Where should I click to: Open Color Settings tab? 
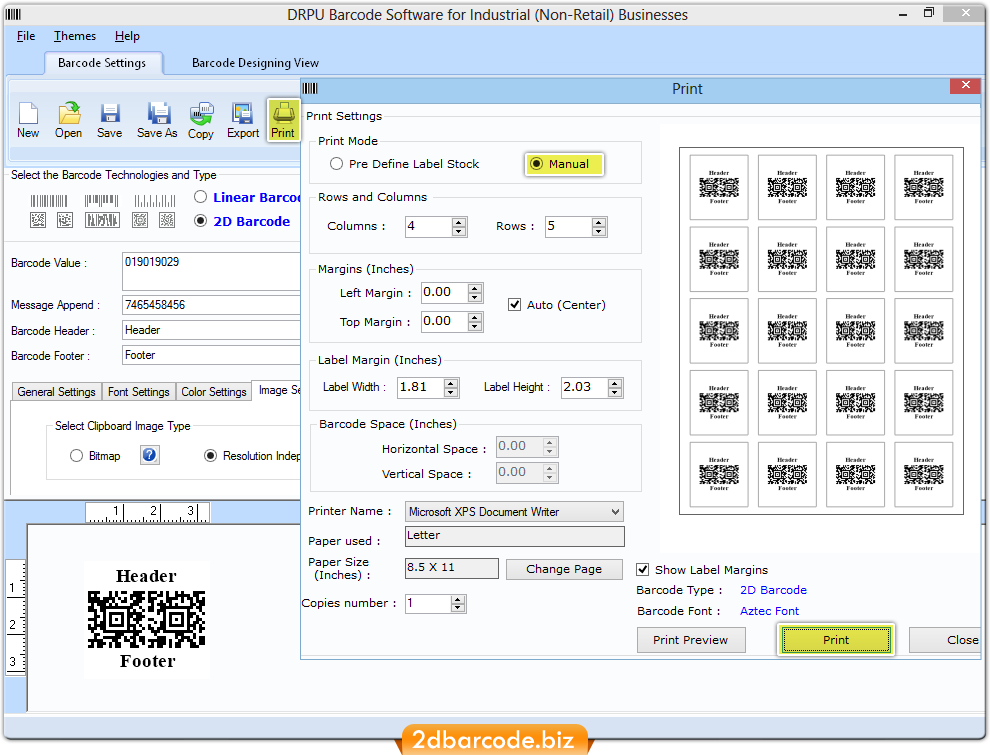click(x=213, y=392)
